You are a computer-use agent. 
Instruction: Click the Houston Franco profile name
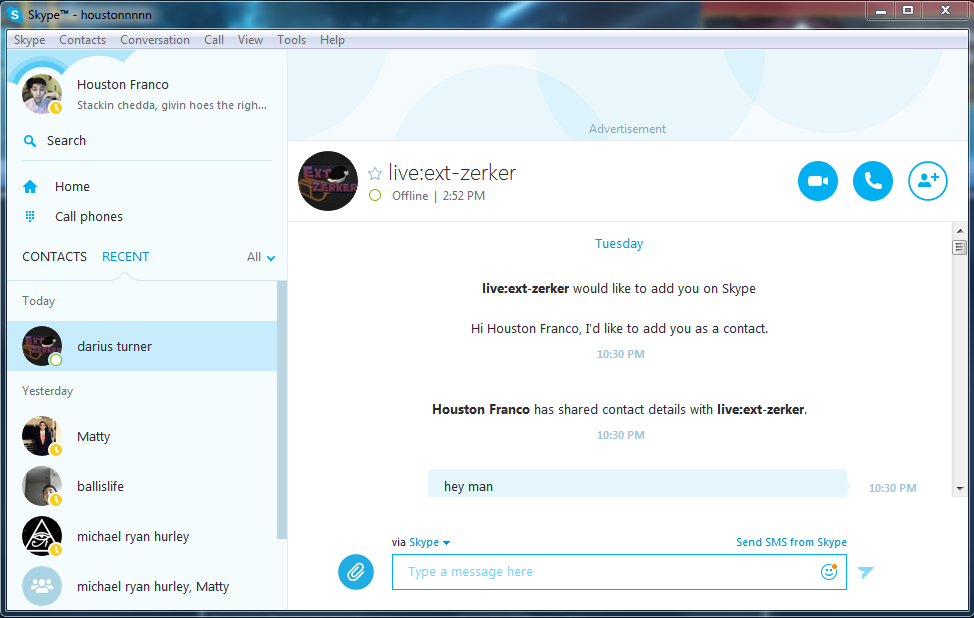tap(122, 84)
